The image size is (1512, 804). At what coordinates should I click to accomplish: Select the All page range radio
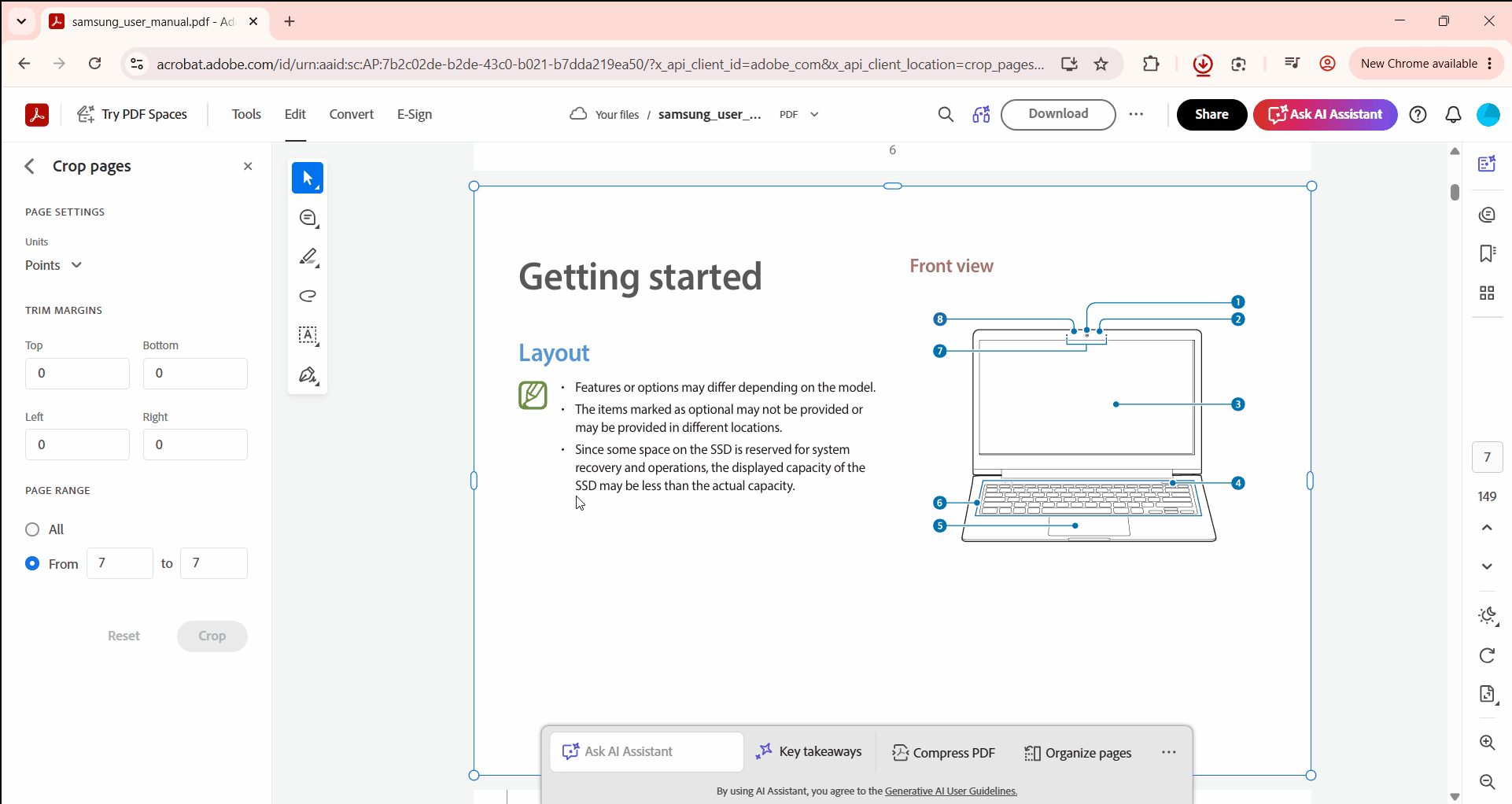click(32, 529)
